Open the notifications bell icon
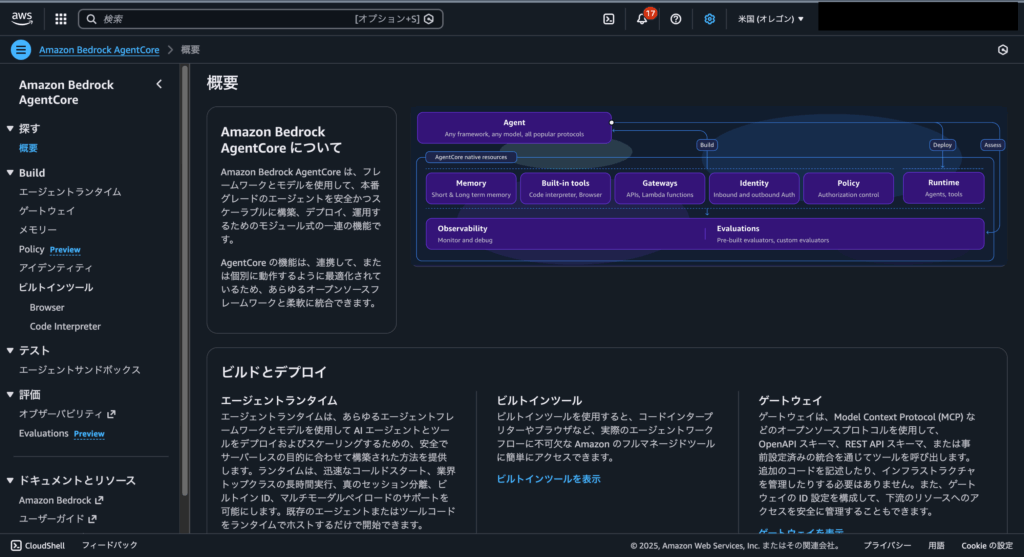 [642, 19]
